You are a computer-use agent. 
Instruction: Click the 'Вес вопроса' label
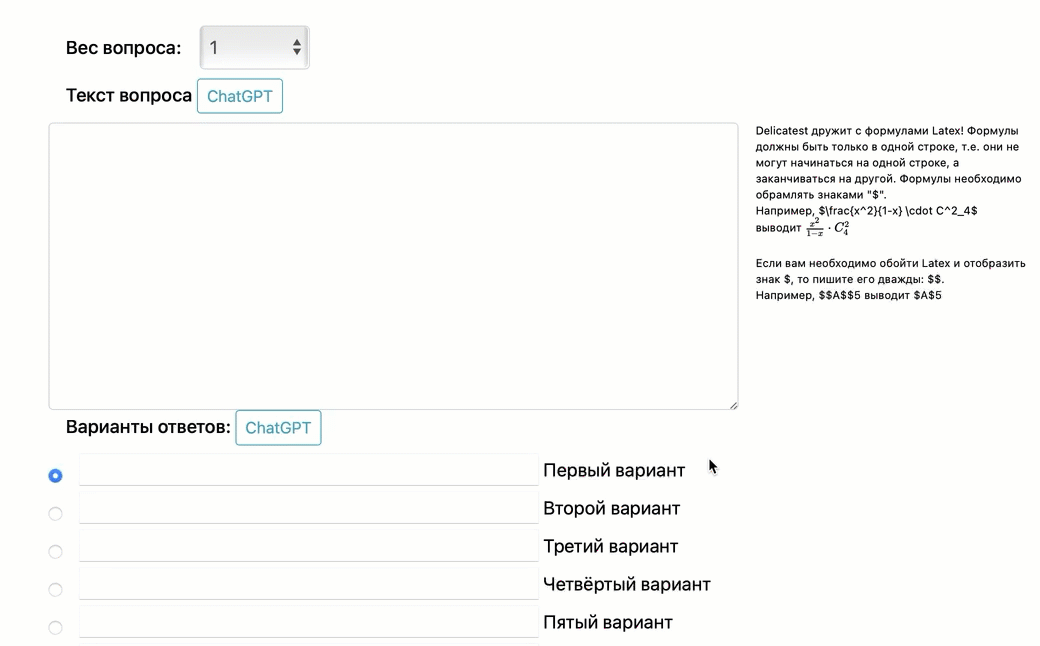click(124, 48)
